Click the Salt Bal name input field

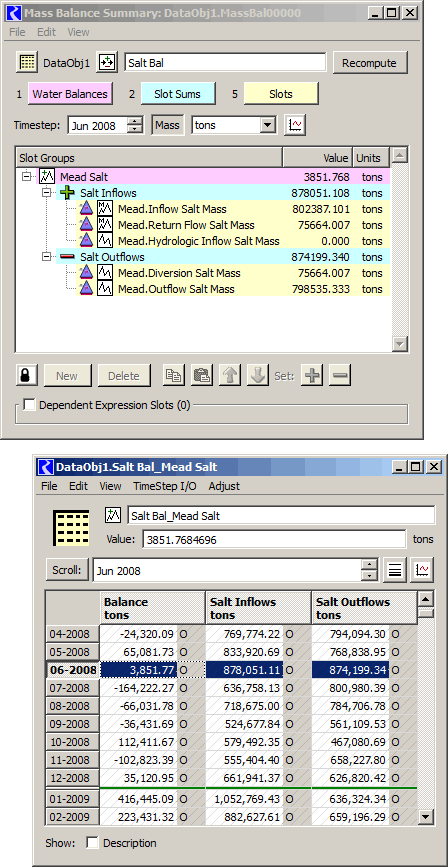click(225, 63)
